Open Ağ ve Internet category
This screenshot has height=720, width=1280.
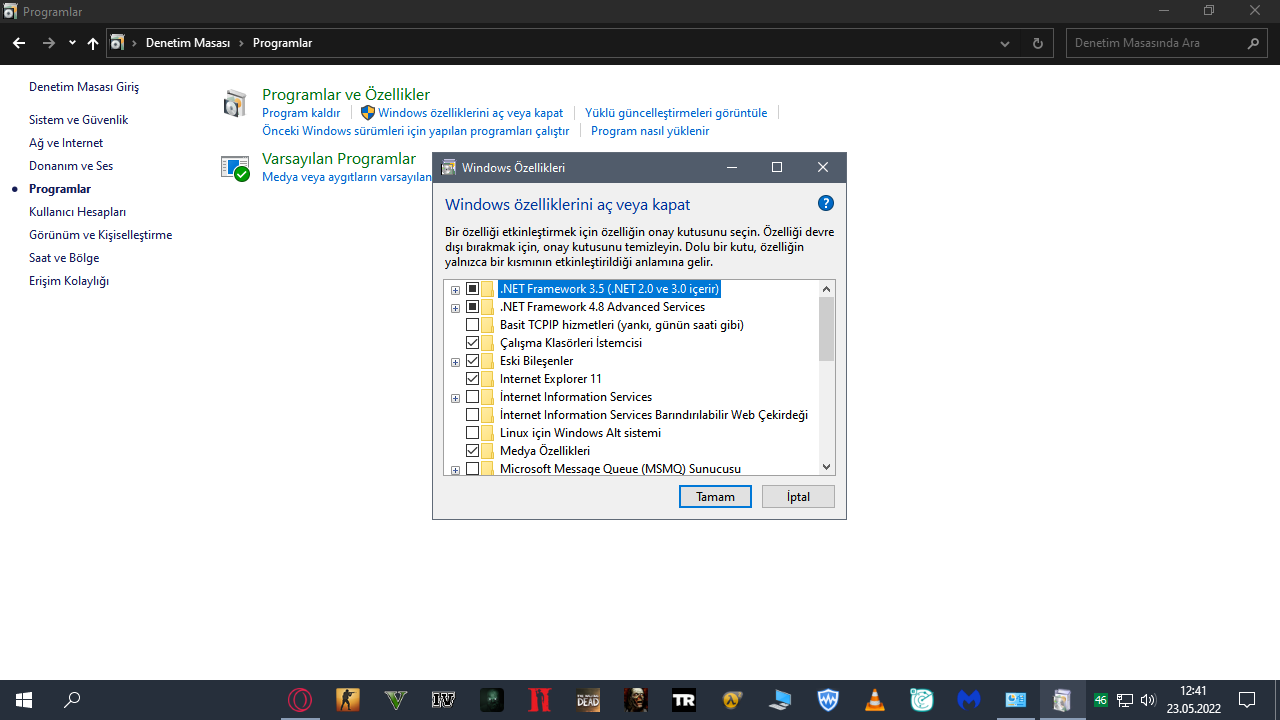click(x=66, y=143)
